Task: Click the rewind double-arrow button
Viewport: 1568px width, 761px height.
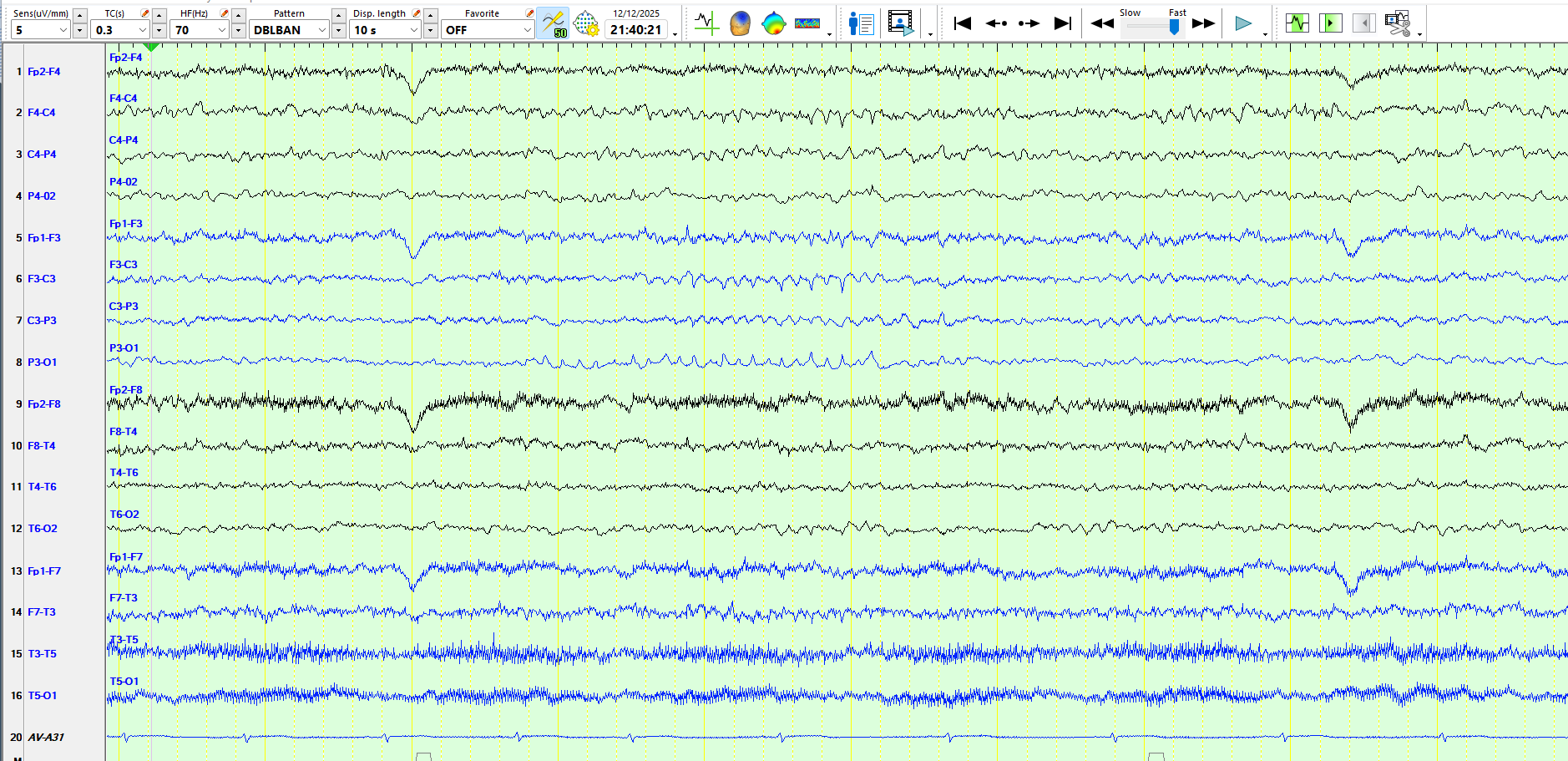Action: point(1102,23)
